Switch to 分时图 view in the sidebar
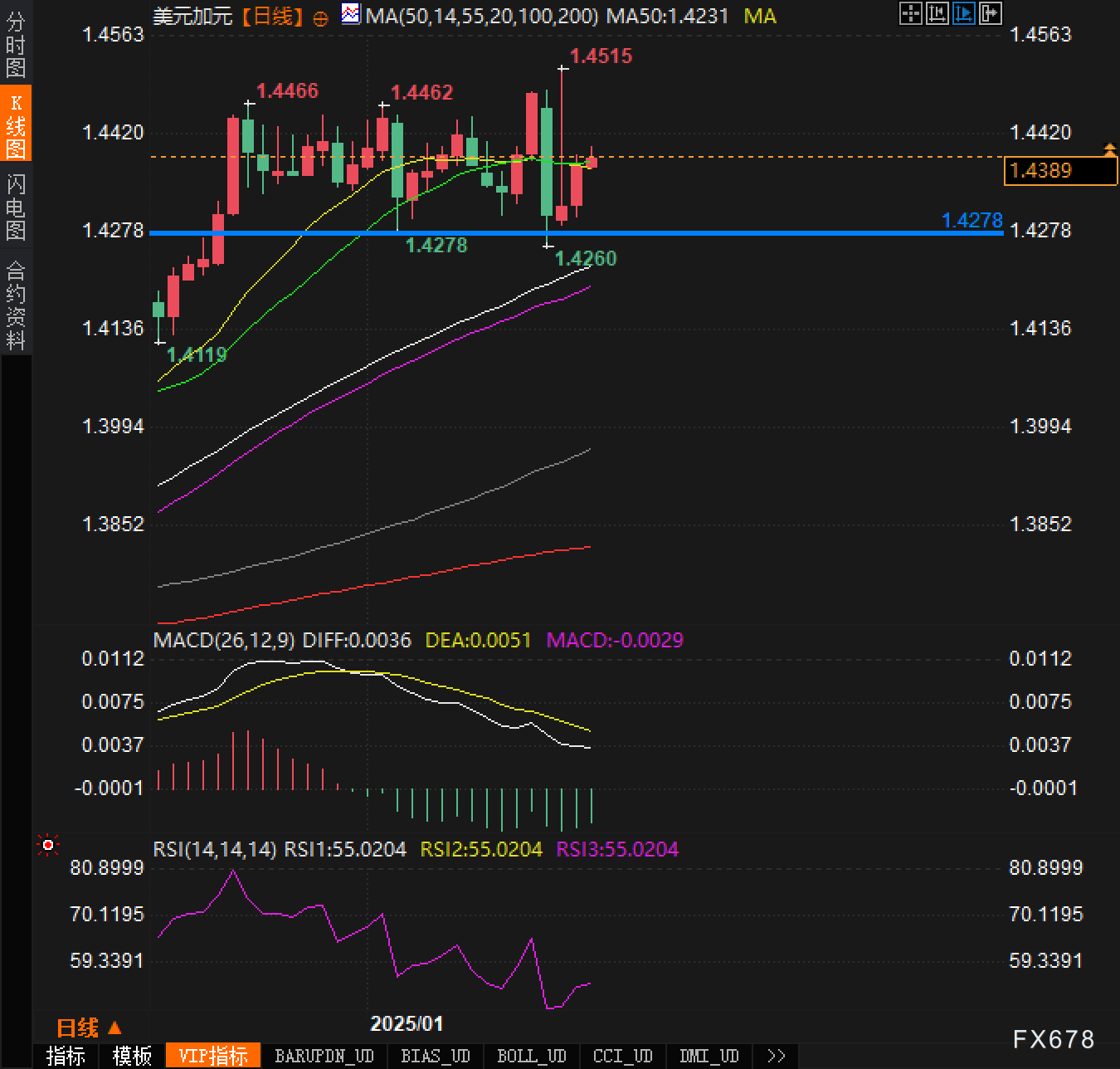 click(x=16, y=46)
